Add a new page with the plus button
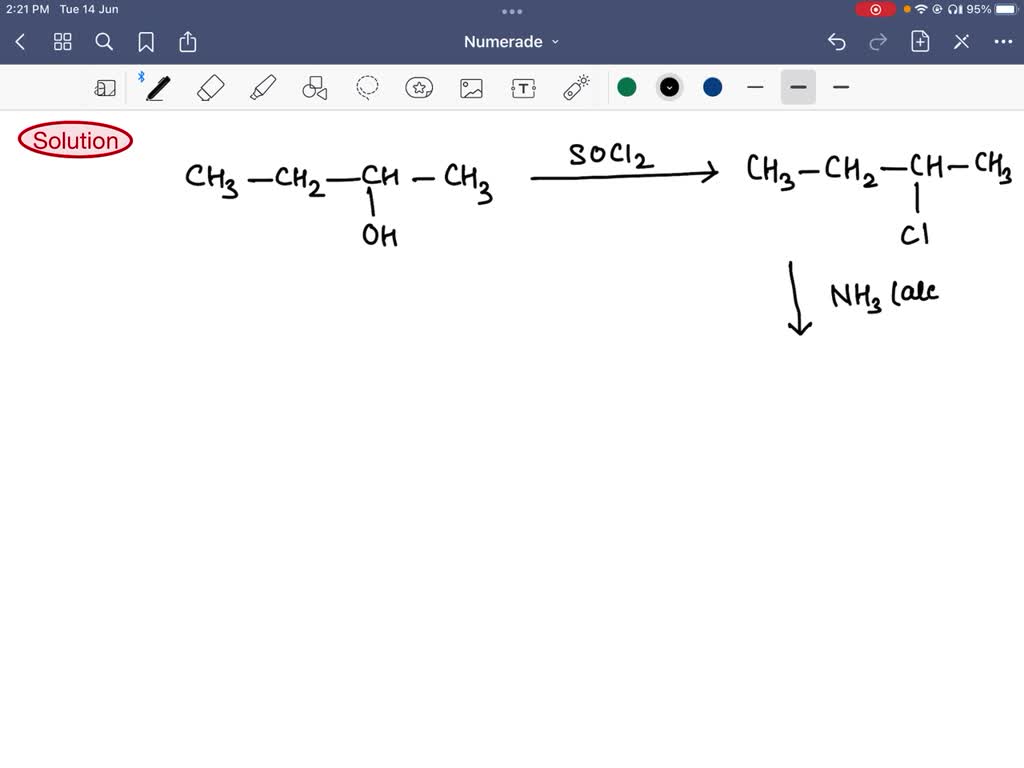 (x=919, y=42)
